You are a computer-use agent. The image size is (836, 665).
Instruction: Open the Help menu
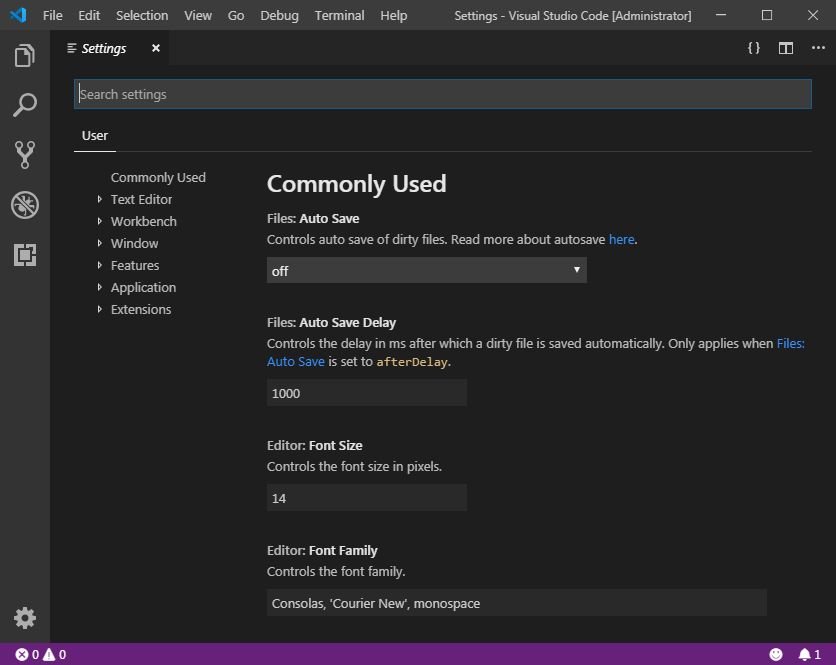pyautogui.click(x=393, y=15)
